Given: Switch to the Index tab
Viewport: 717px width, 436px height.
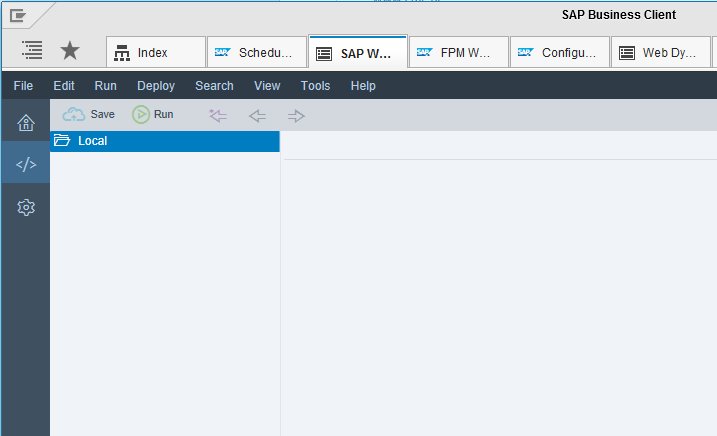Looking at the screenshot, I should [156, 52].
